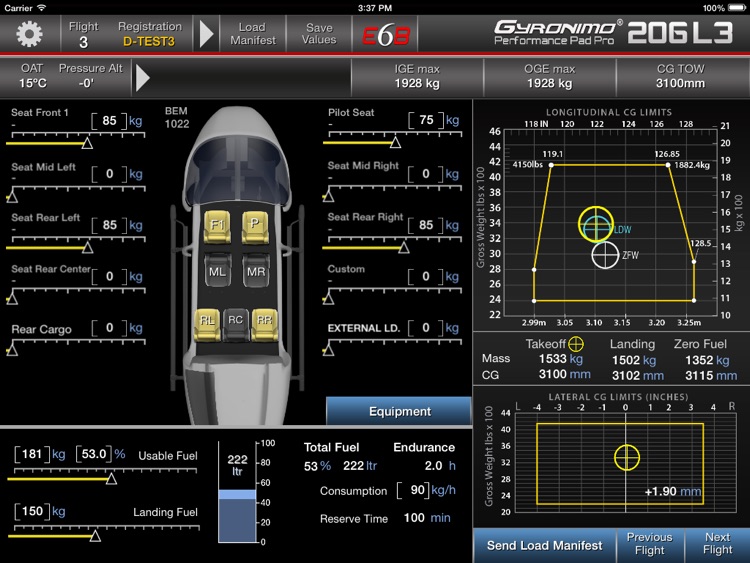Click the Usable Fuel 53.0 percent field

point(94,454)
